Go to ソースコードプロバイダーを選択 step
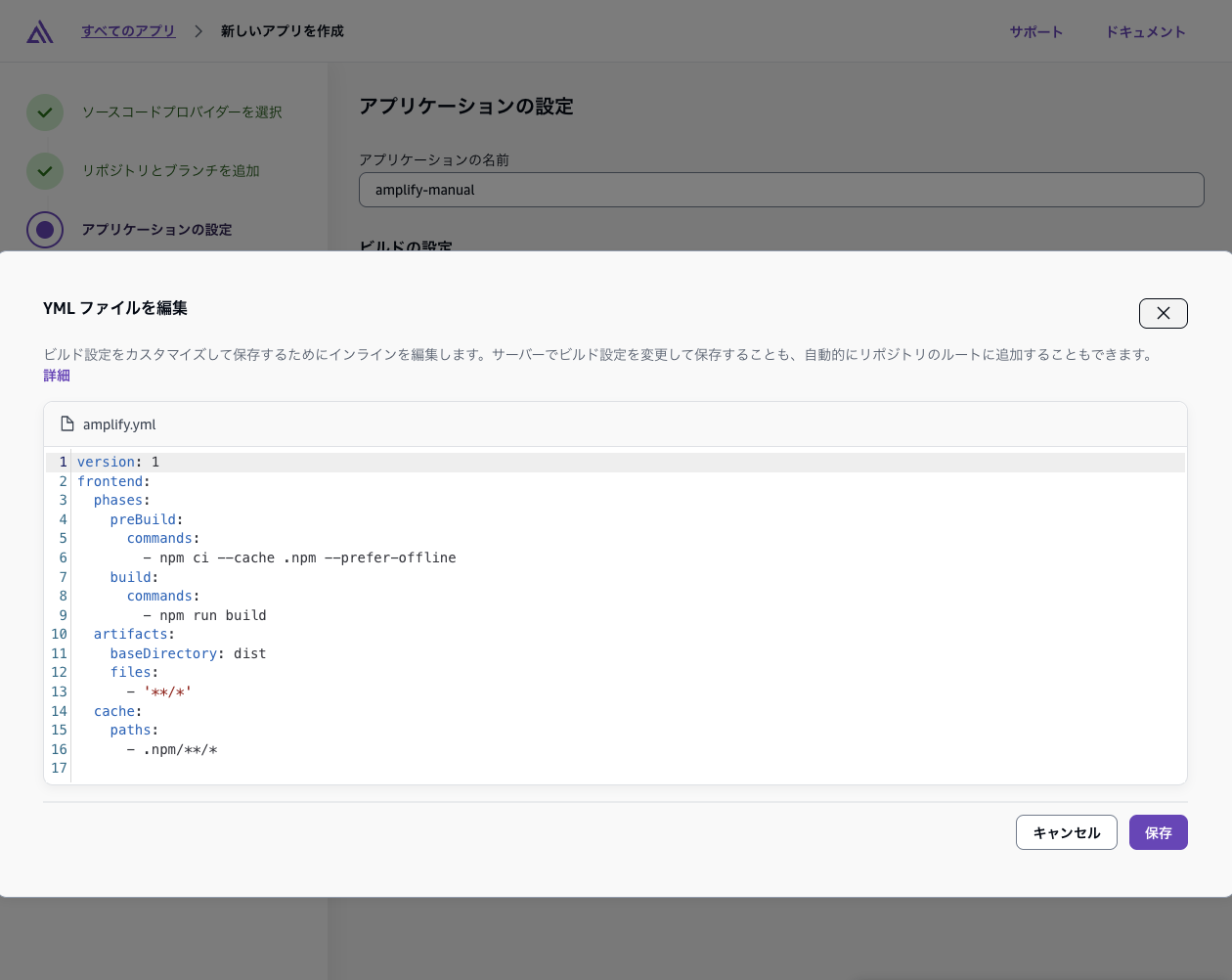 (182, 112)
